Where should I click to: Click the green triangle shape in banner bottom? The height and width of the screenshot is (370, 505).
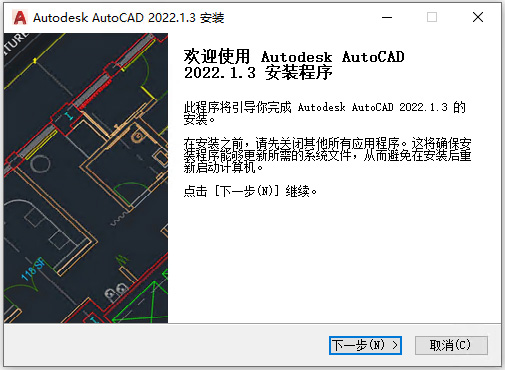(x=140, y=303)
